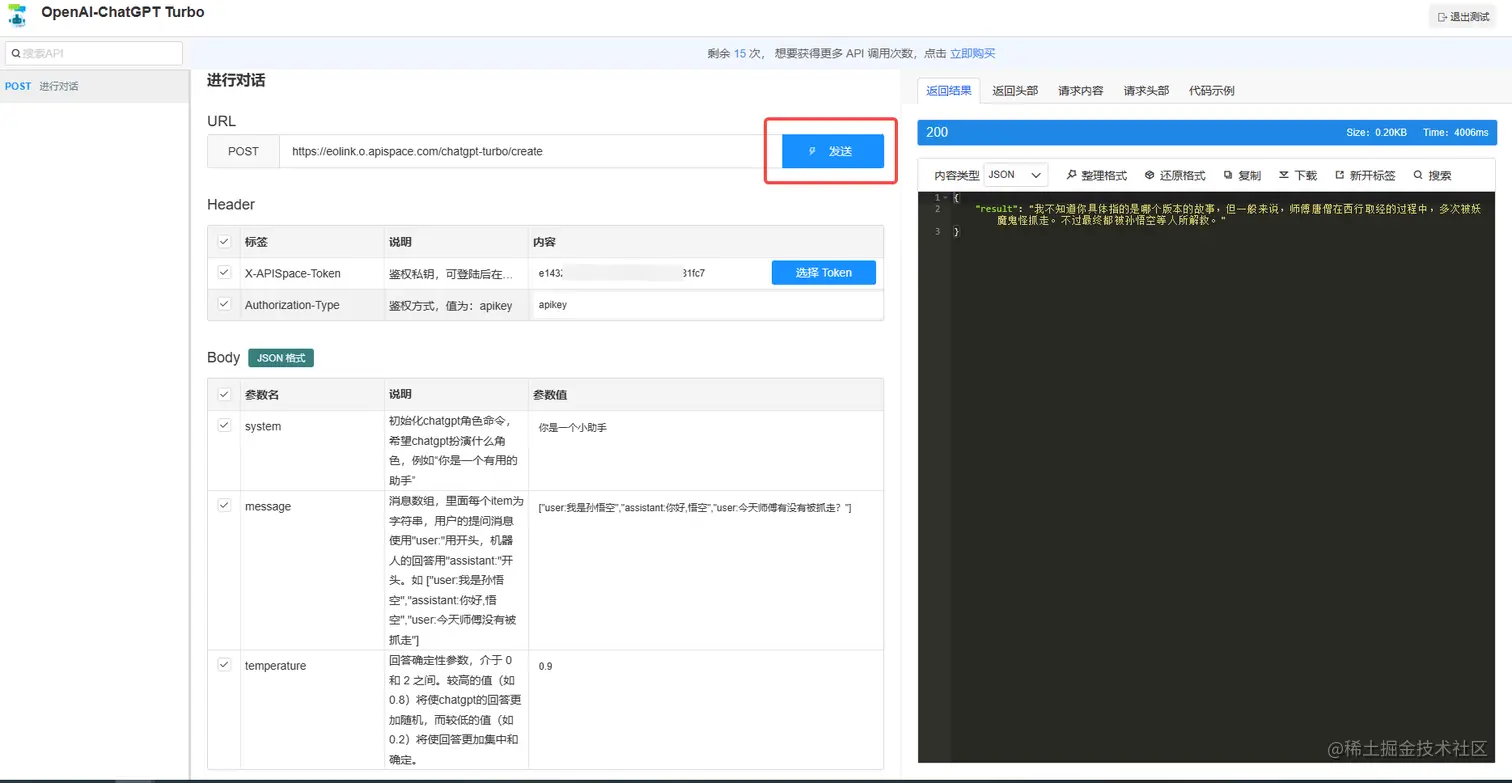The height and width of the screenshot is (783, 1512).
Task: Click the OpenAI-ChatGPT Turbo logo icon
Action: (17, 16)
